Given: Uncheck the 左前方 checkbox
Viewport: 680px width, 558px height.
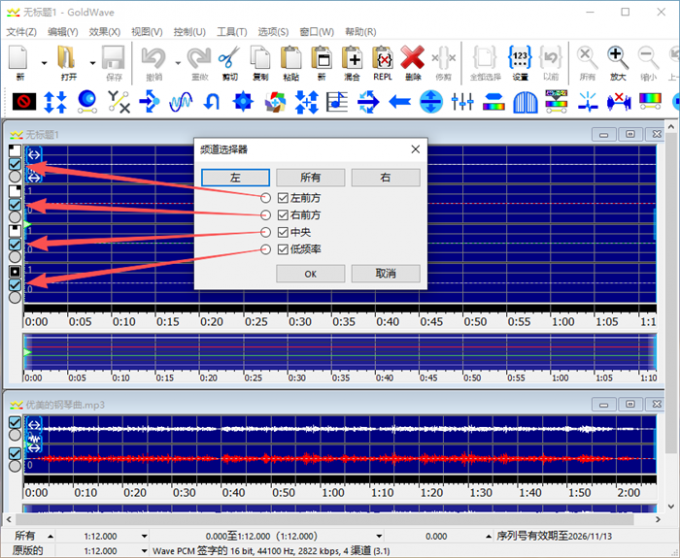Looking at the screenshot, I should pos(283,198).
